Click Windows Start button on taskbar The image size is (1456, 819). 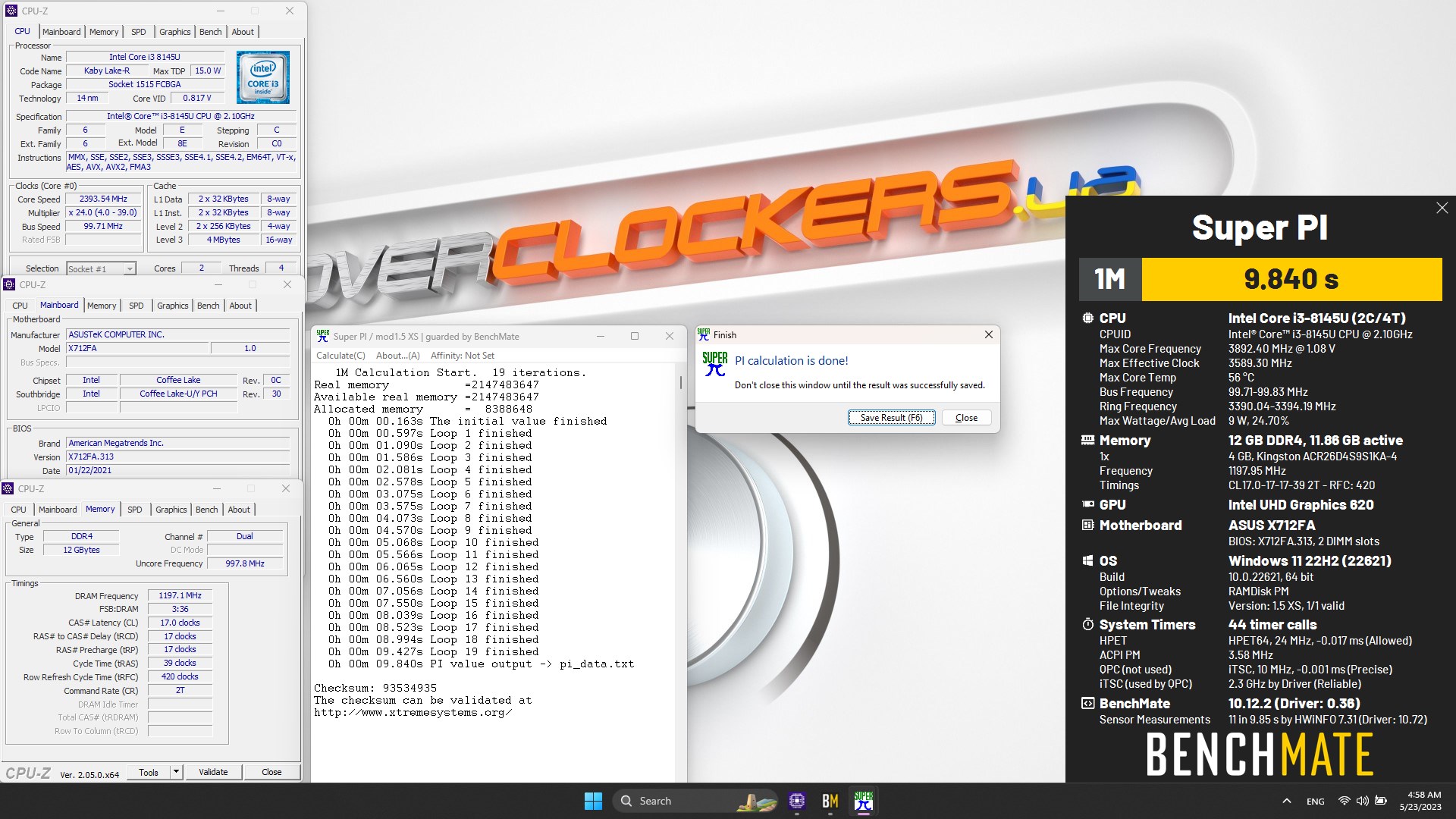pos(593,801)
